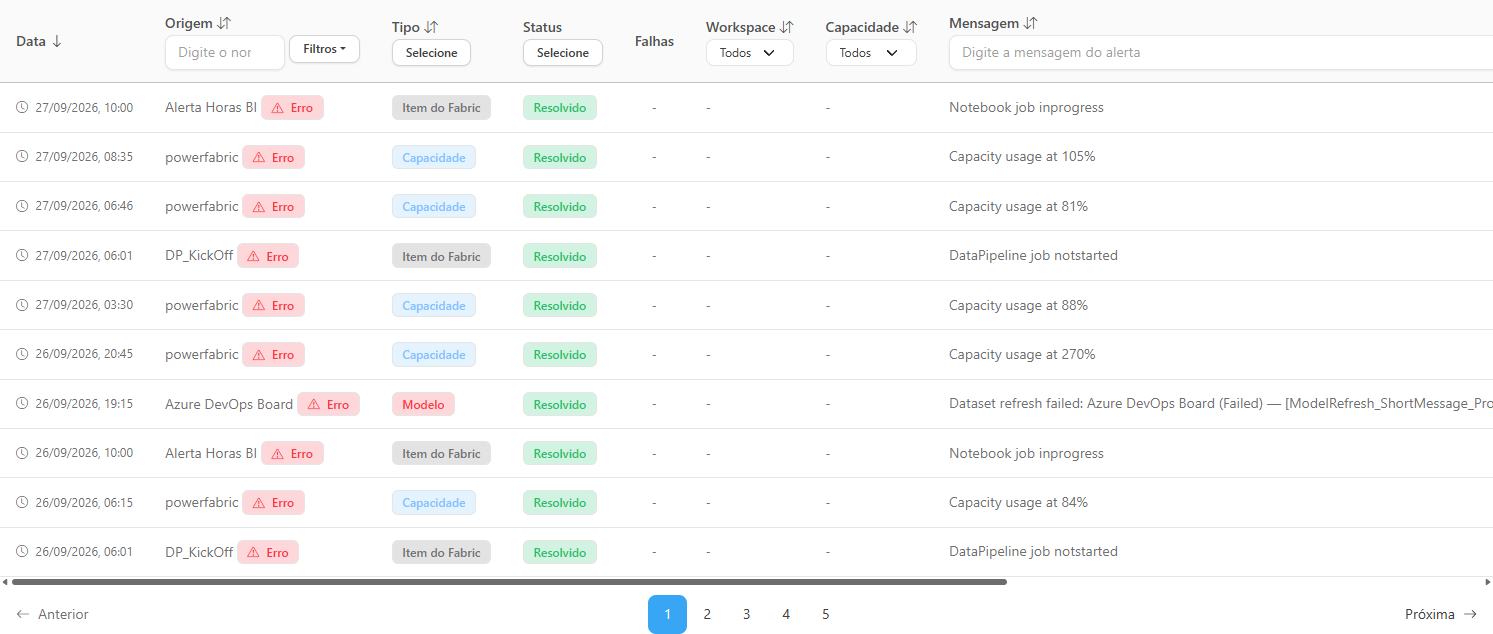Click clock icon for 27/09/2026, 08:35
The image size is (1493, 634).
click(22, 157)
